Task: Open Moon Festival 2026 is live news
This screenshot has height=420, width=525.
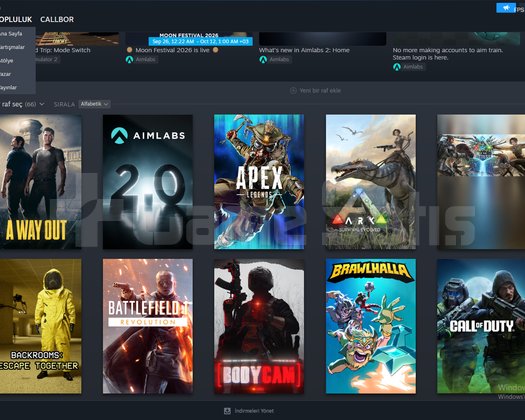Action: tap(172, 50)
